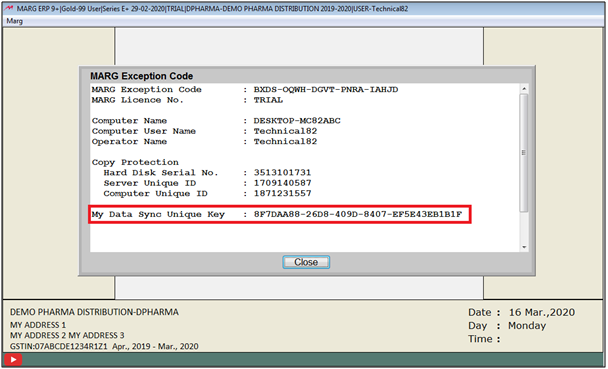Click the day value Monday
The image size is (608, 369).
tap(527, 326)
